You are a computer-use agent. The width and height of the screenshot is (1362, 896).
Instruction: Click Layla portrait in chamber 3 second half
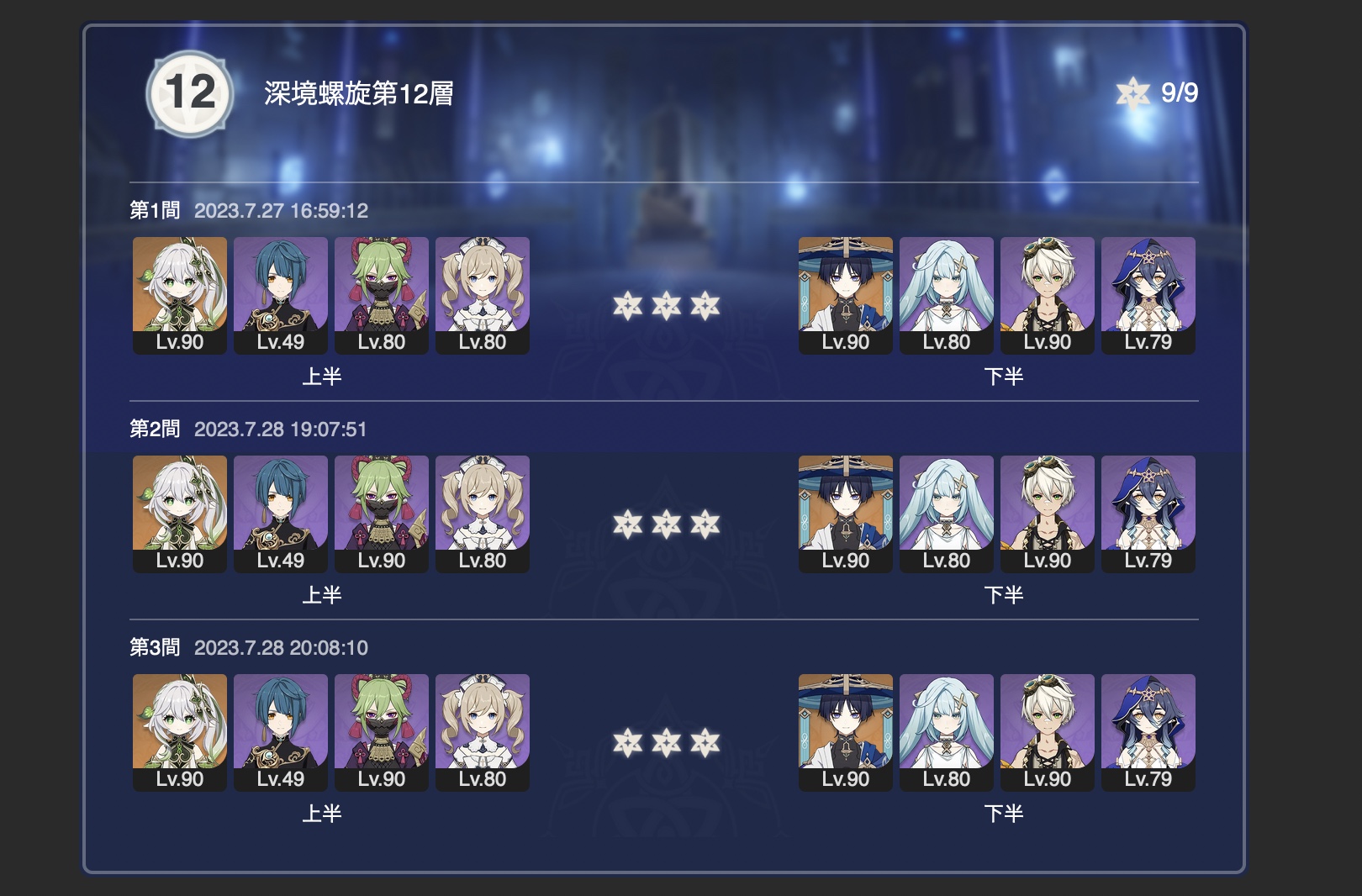click(x=1148, y=732)
